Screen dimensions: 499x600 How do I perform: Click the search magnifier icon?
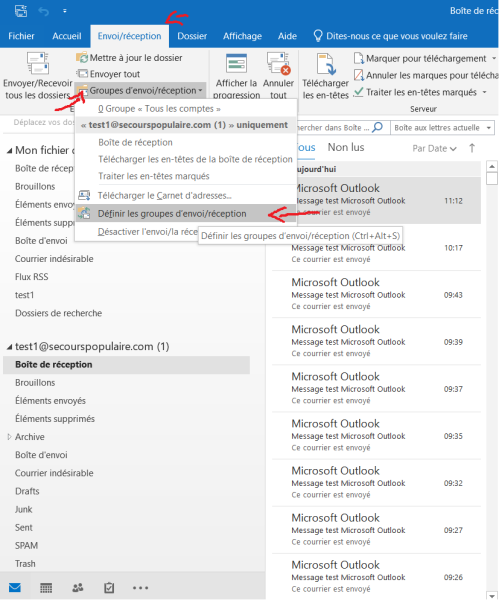[x=377, y=127]
